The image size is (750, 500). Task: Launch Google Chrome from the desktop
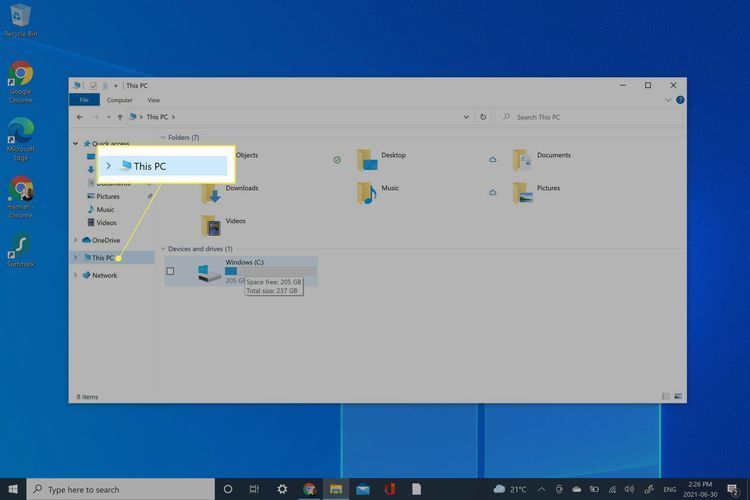point(20,79)
